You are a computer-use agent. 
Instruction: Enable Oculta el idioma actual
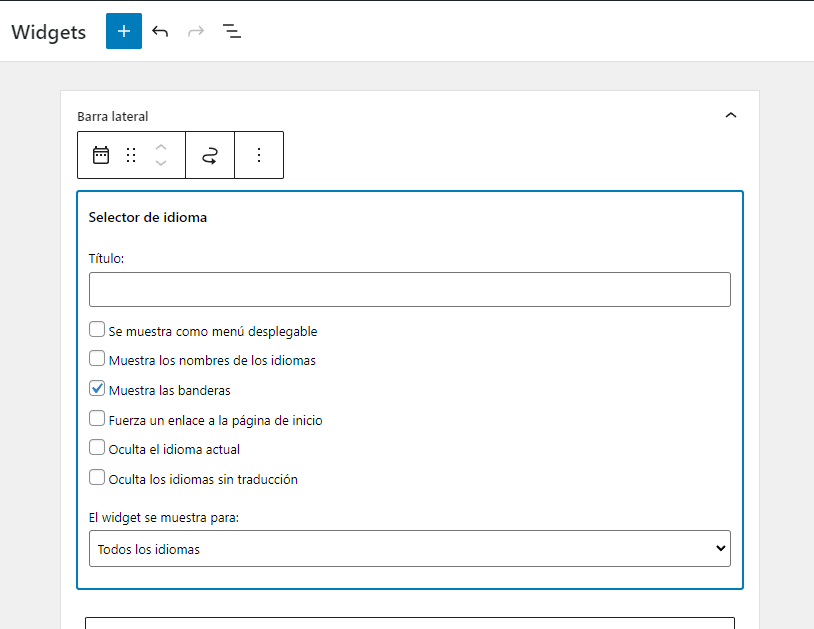coord(97,447)
